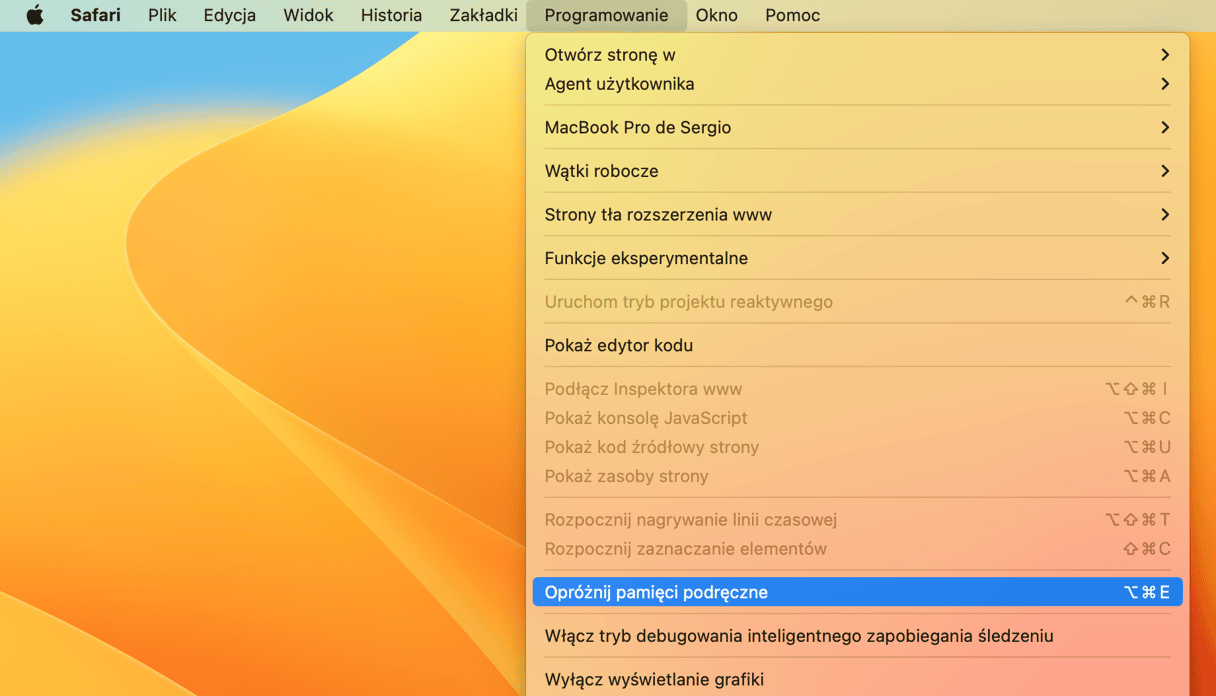
Task: Click the Edycja menu bar item
Action: point(229,15)
